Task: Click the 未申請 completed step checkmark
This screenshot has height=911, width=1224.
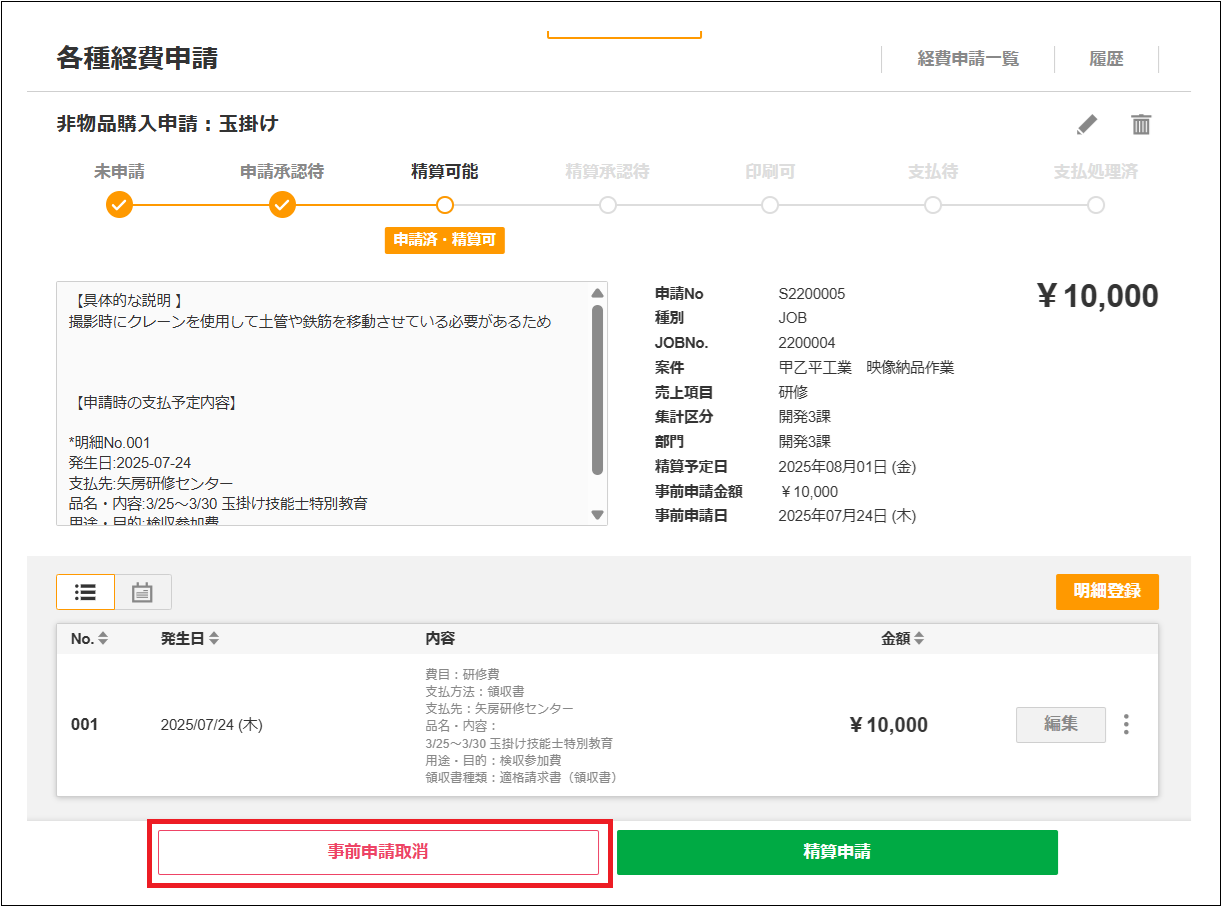Action: click(119, 205)
